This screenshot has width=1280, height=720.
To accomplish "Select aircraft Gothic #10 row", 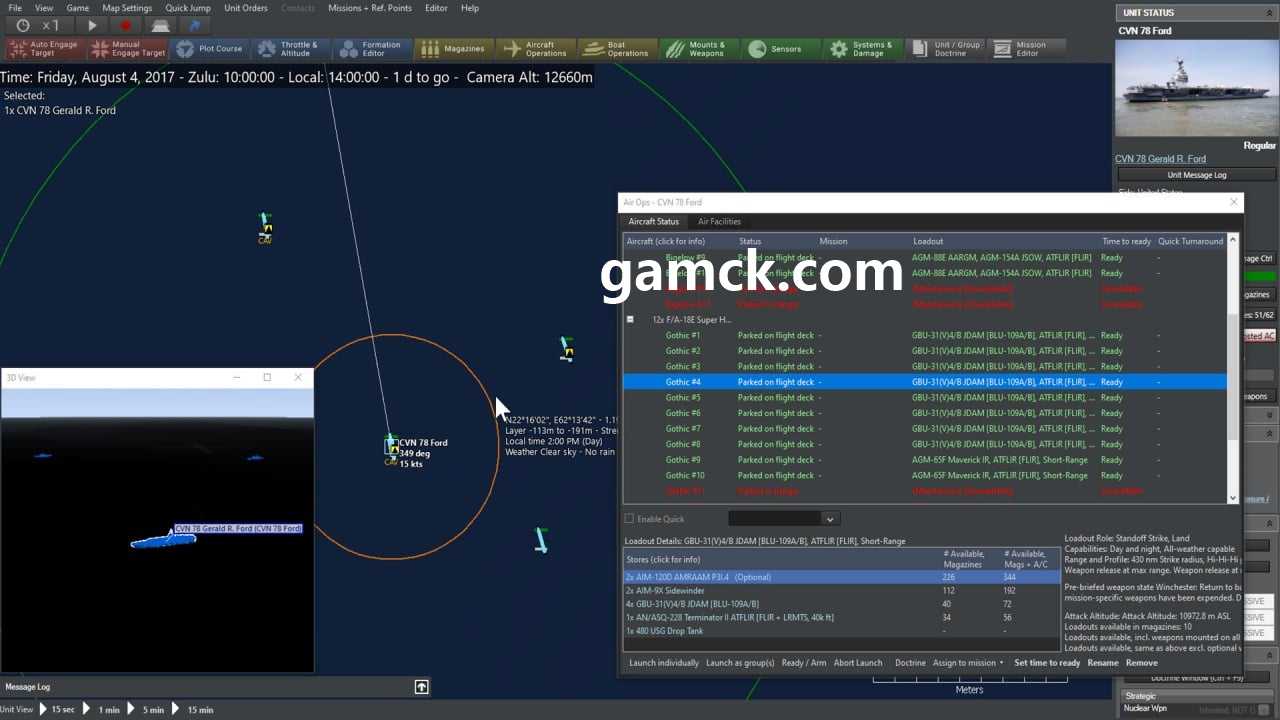I will click(925, 476).
